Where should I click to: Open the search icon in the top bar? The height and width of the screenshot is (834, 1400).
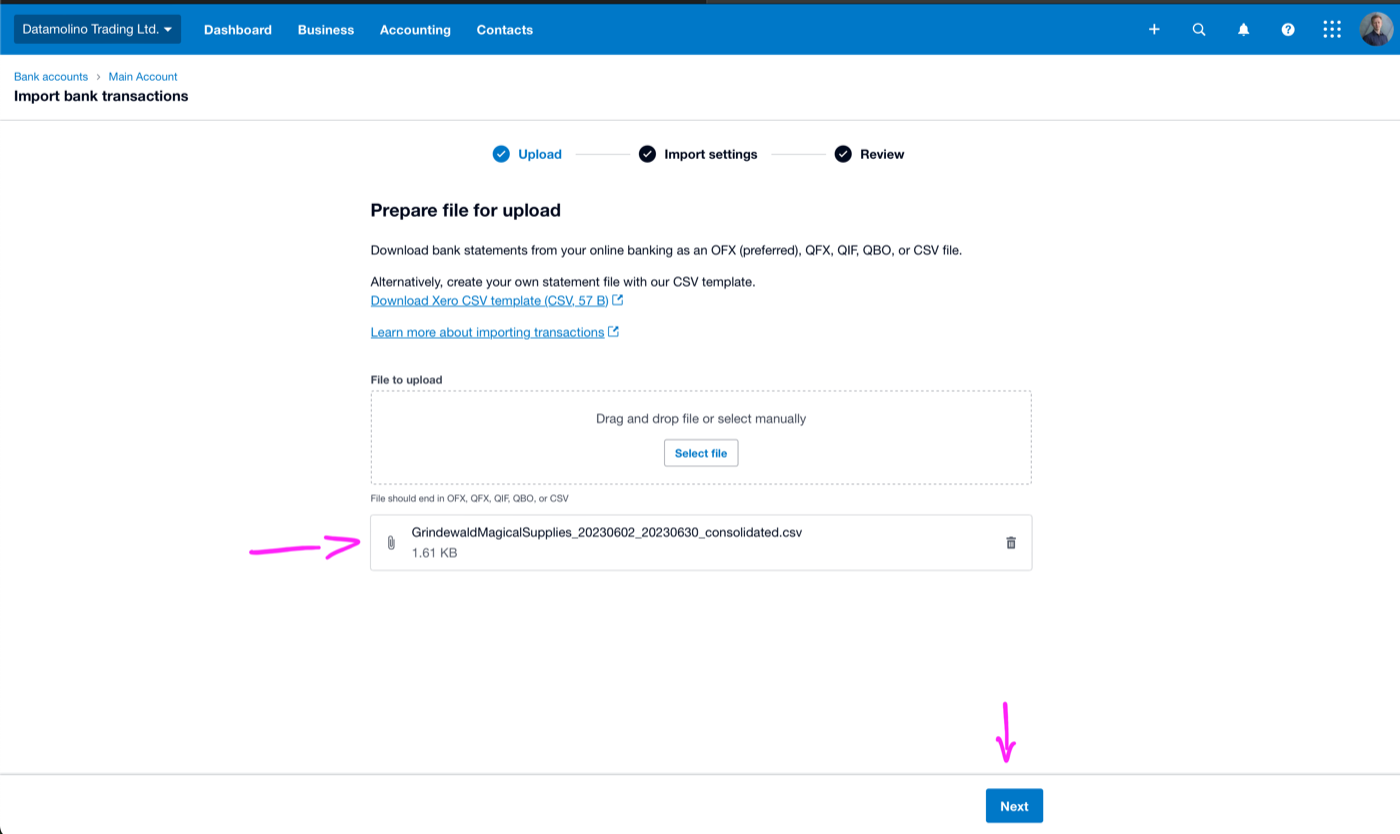1198,29
